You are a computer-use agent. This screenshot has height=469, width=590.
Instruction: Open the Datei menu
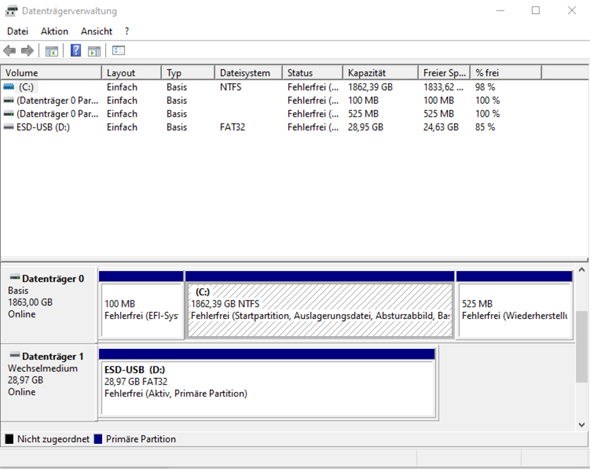pyautogui.click(x=17, y=31)
